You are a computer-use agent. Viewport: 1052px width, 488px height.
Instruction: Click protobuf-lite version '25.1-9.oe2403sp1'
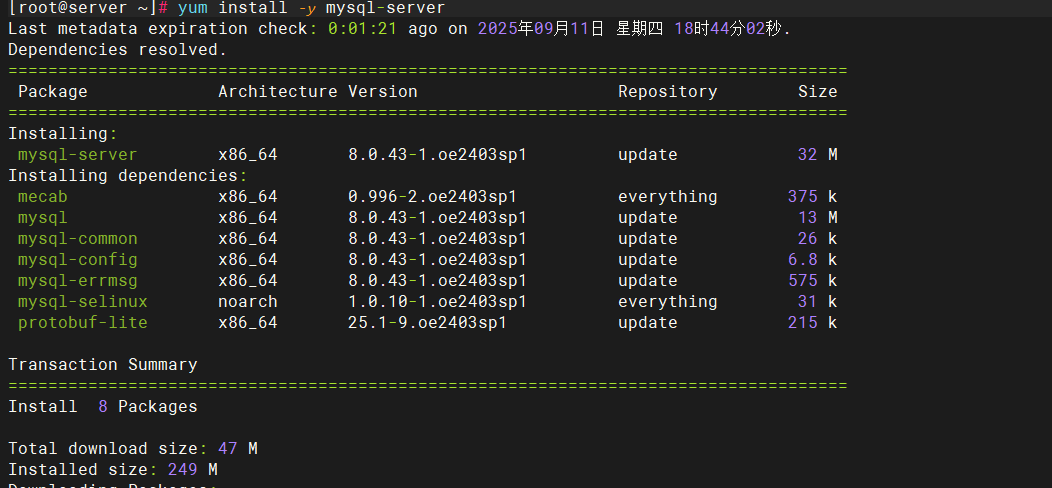point(427,323)
